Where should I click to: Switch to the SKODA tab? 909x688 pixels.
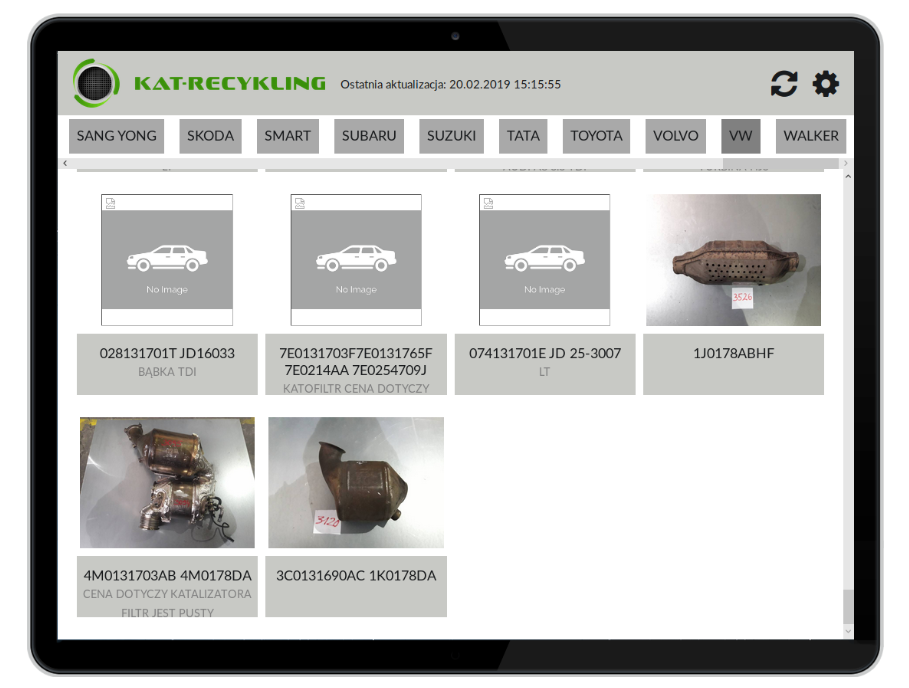(210, 136)
